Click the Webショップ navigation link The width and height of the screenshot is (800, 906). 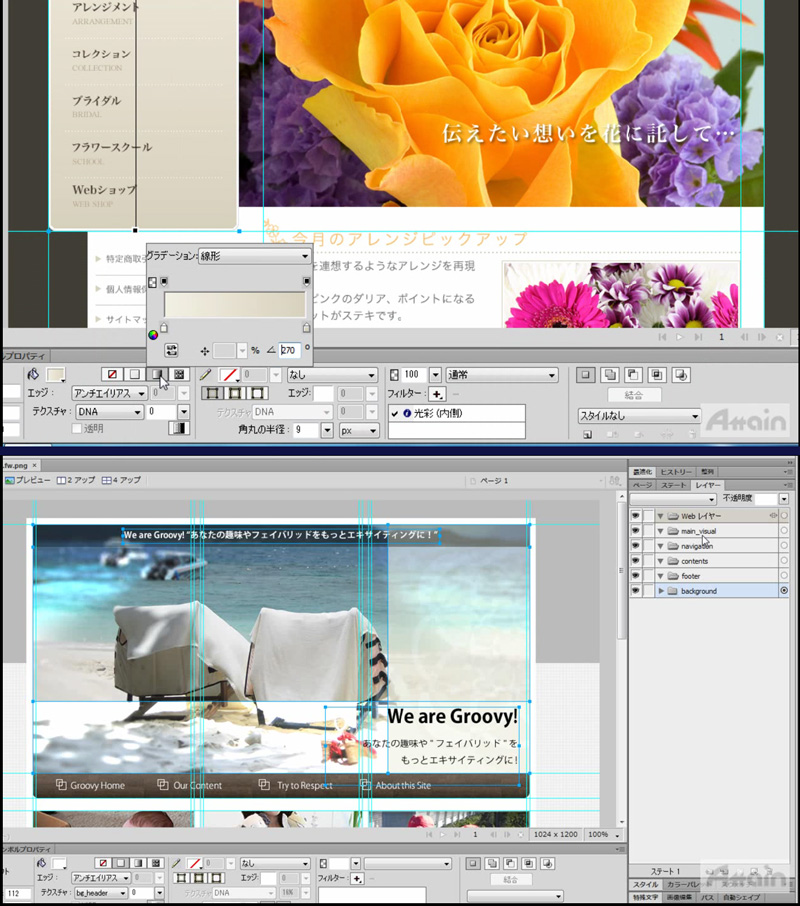[x=103, y=190]
